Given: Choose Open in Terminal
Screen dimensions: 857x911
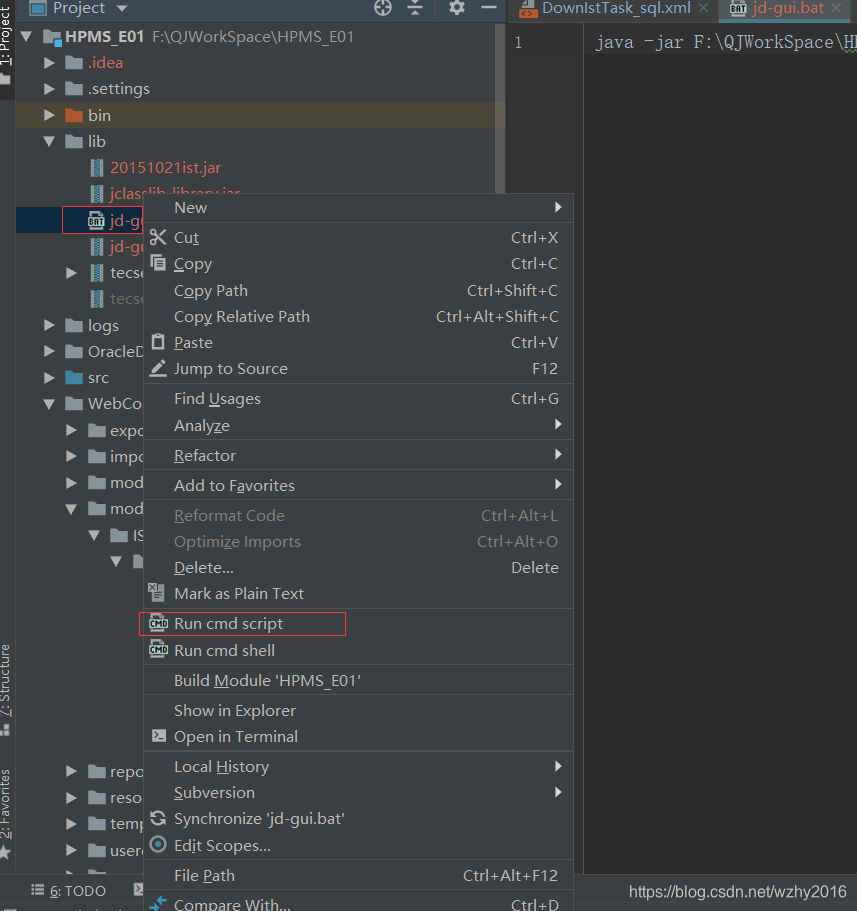Looking at the screenshot, I should pos(358,737).
